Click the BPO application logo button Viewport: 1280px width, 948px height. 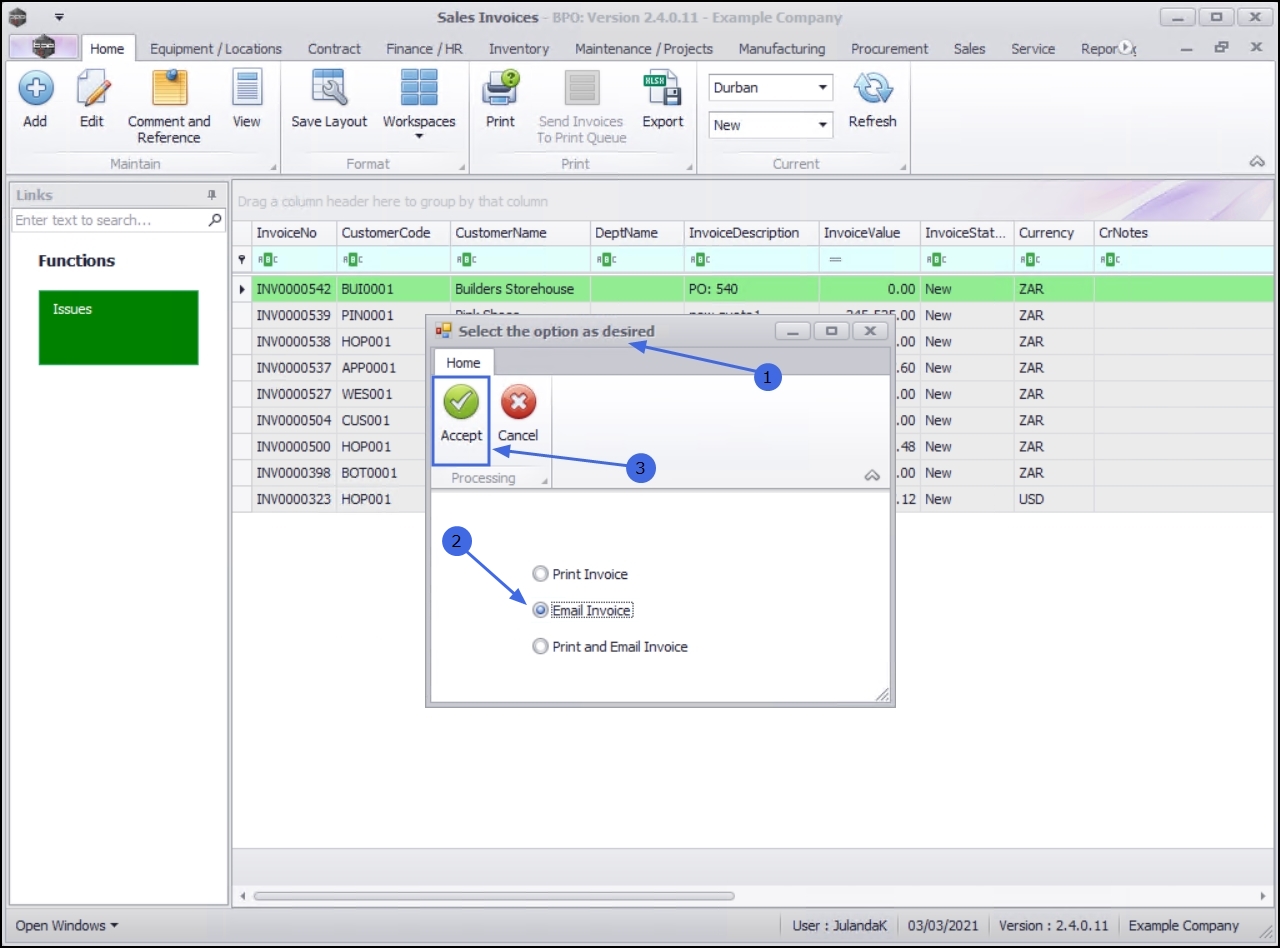point(43,47)
